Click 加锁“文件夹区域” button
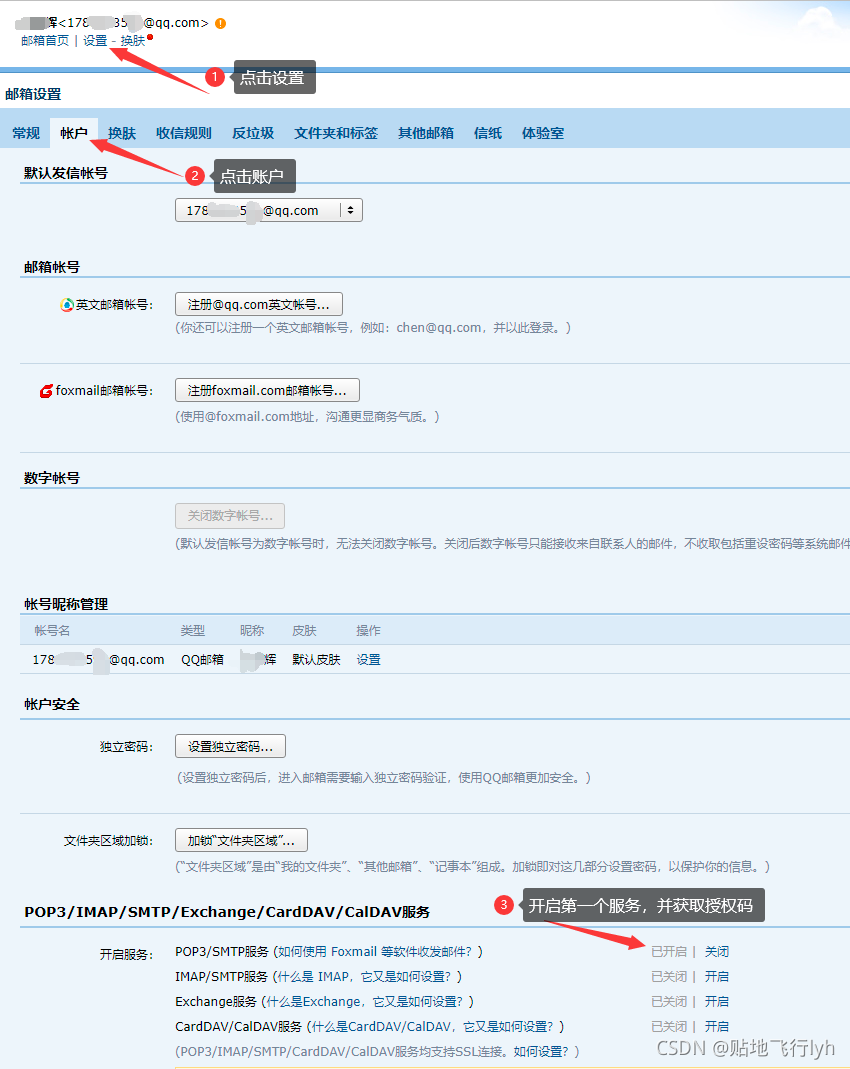850x1069 pixels. (241, 841)
